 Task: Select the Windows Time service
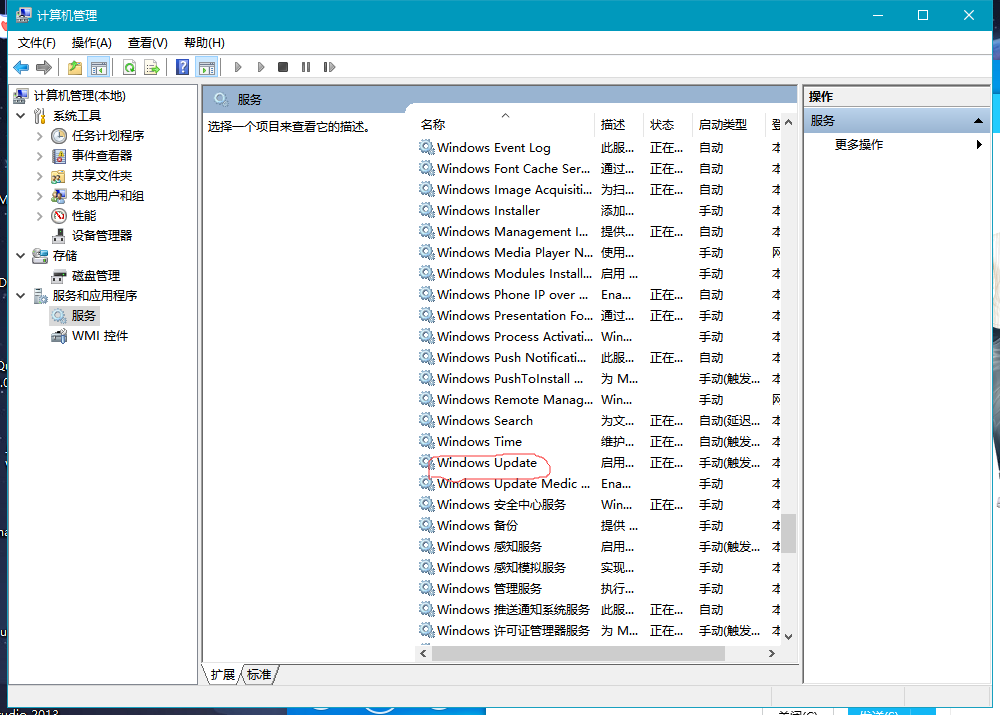click(479, 442)
